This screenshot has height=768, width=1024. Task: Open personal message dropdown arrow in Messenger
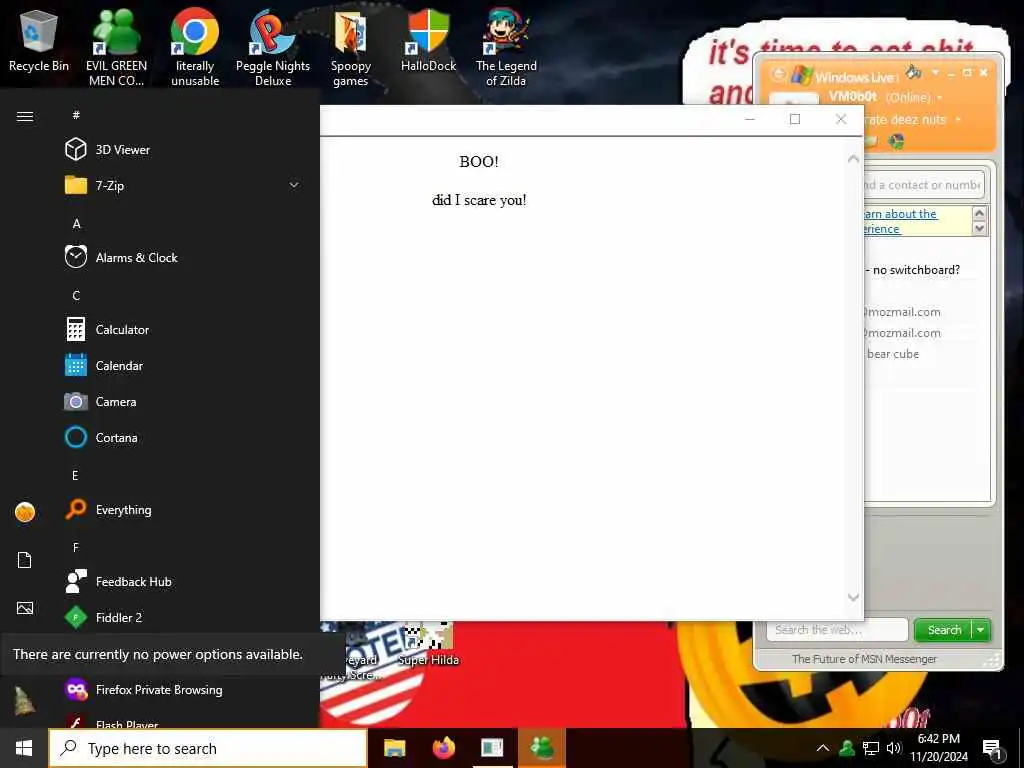(x=958, y=120)
